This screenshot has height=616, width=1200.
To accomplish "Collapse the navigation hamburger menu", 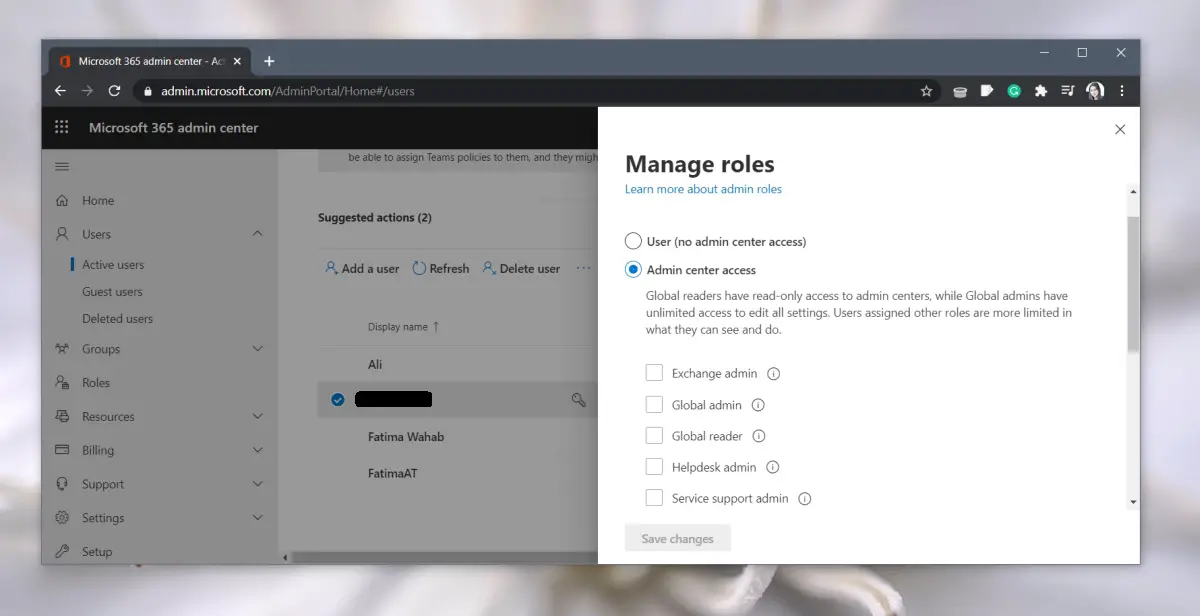I will 62,166.
